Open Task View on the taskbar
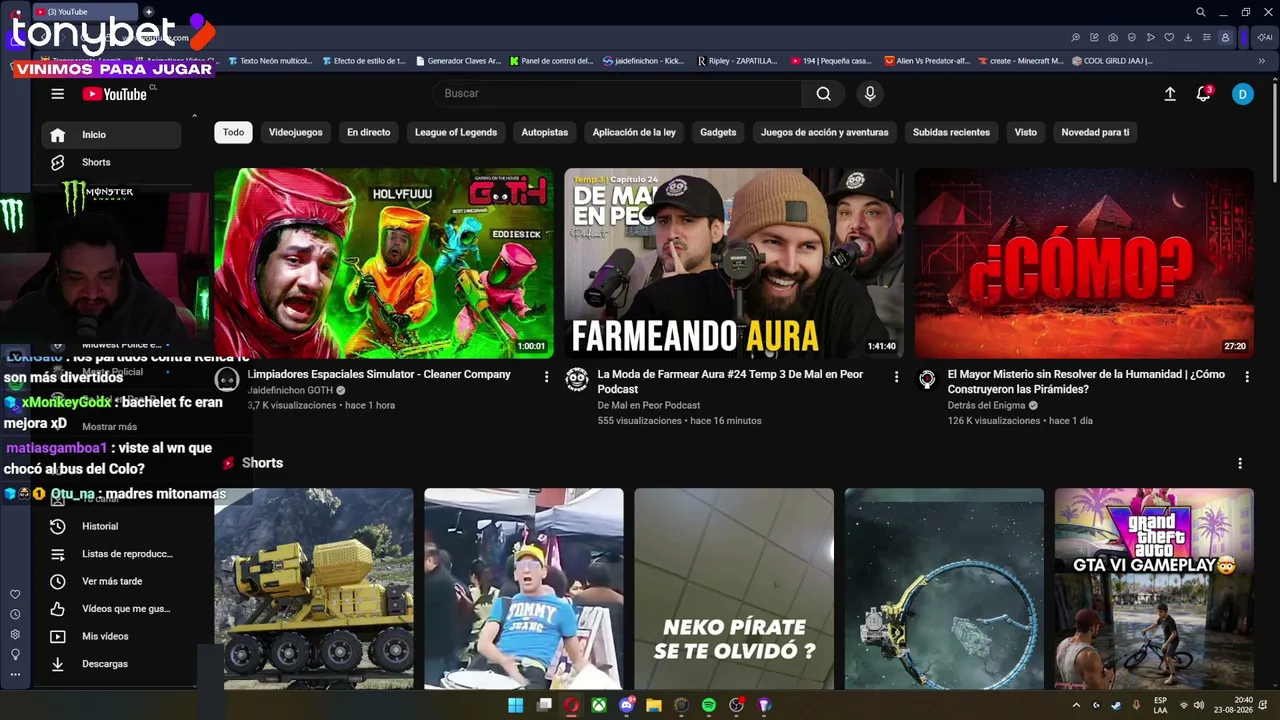The height and width of the screenshot is (720, 1280). click(544, 705)
